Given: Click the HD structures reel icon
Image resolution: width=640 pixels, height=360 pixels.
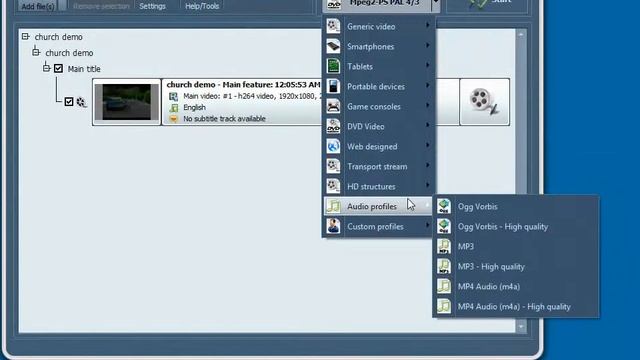Looking at the screenshot, I should [333, 186].
